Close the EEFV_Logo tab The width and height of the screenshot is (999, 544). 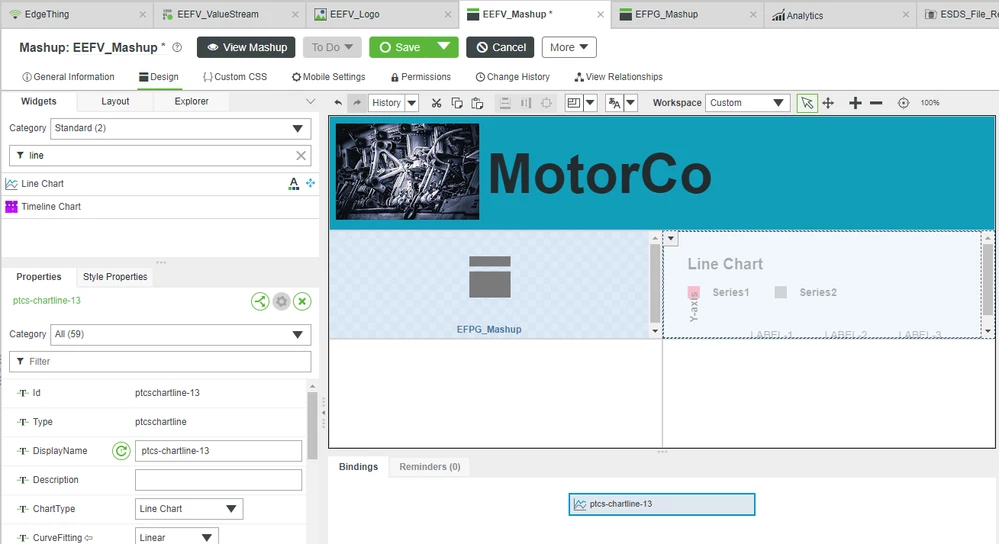coord(448,14)
